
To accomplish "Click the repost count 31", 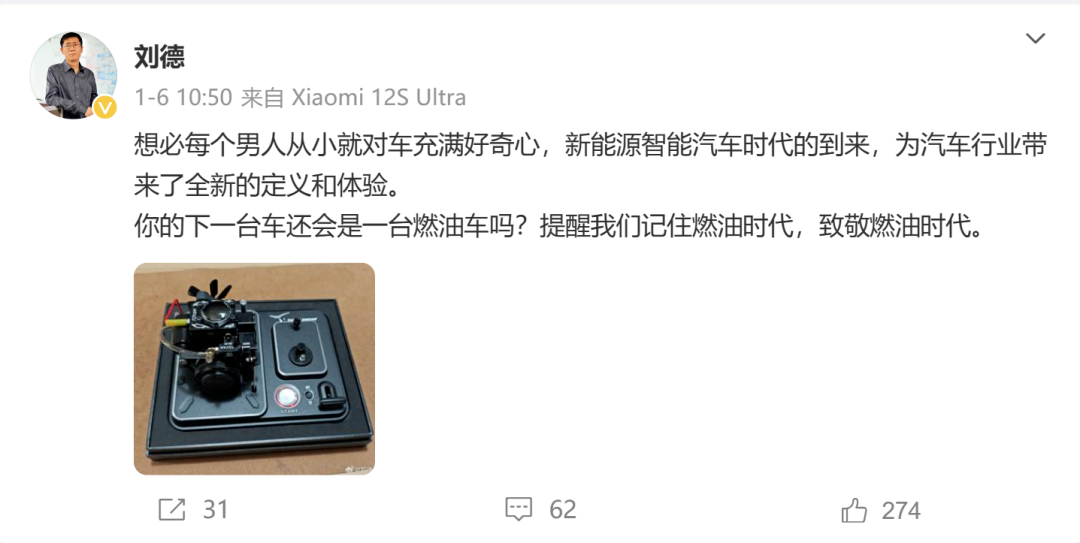I will click(216, 510).
